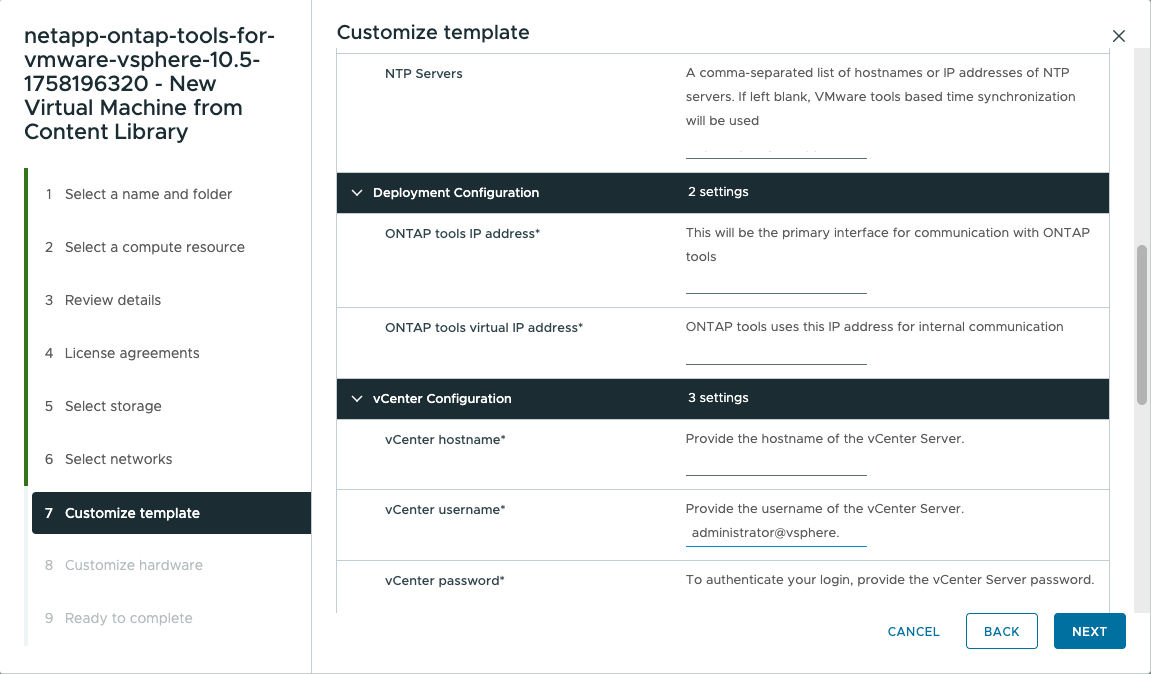
Task: Click the ONTAP tools virtual IP address field
Action: pyautogui.click(x=776, y=354)
